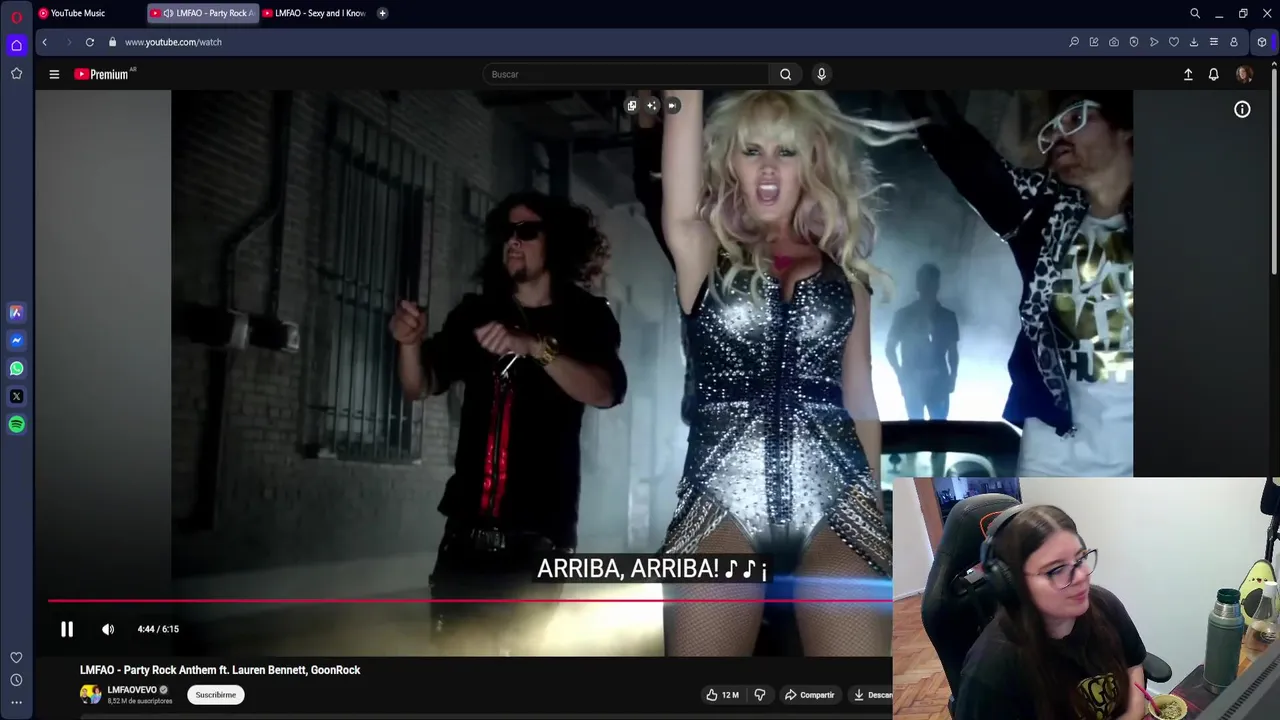Click the camera record icon above the video
1280x720 pixels.
pos(673,105)
